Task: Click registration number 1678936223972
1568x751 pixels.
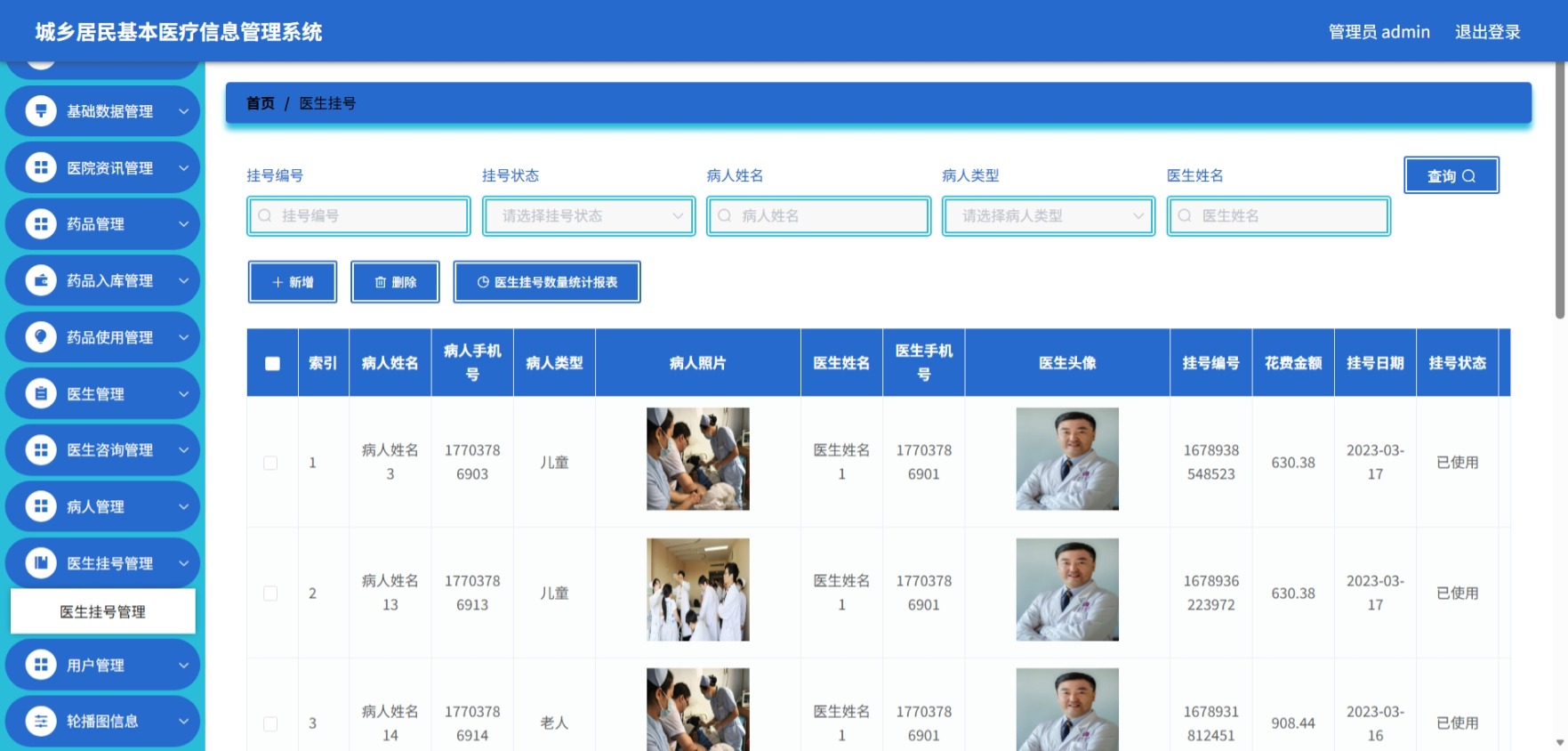Action: point(1211,593)
